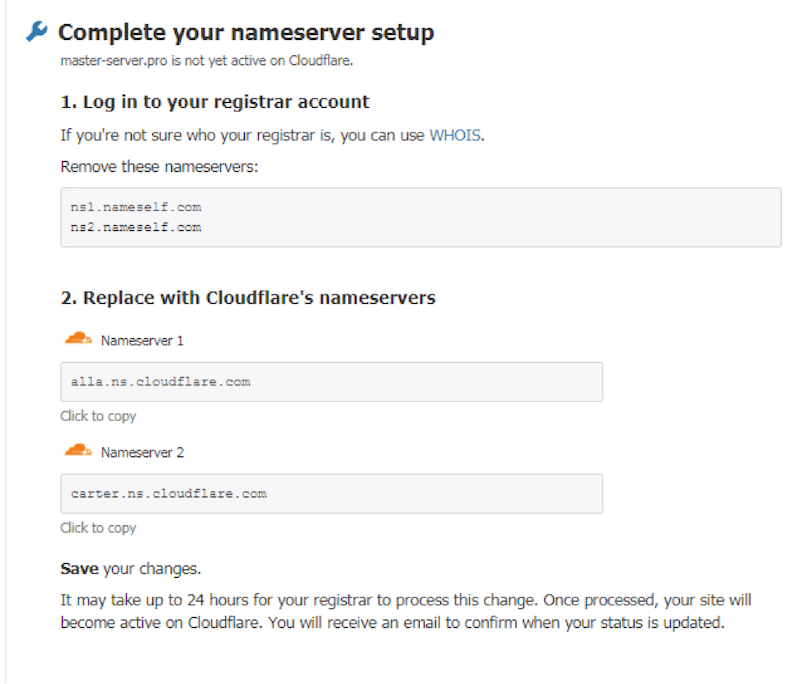Click the master-server.pro not active notice

(207, 60)
